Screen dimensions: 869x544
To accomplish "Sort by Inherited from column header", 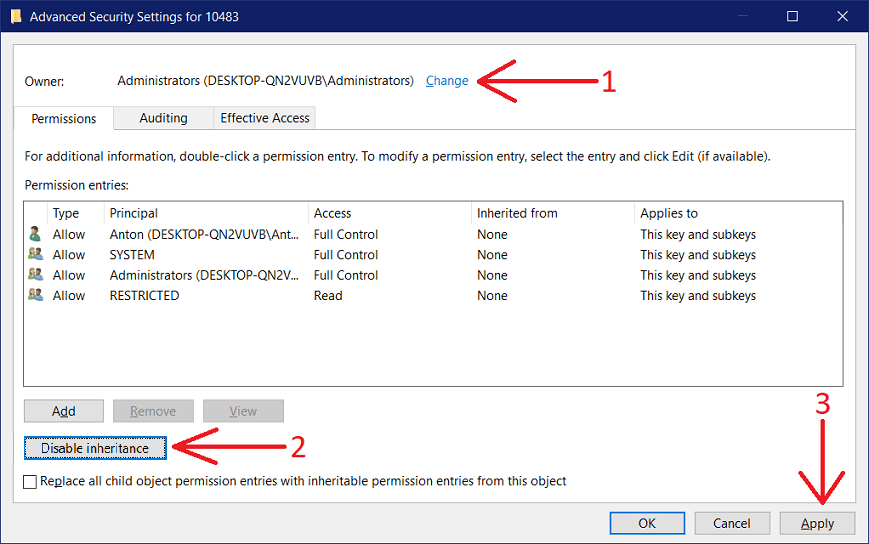I will click(553, 213).
